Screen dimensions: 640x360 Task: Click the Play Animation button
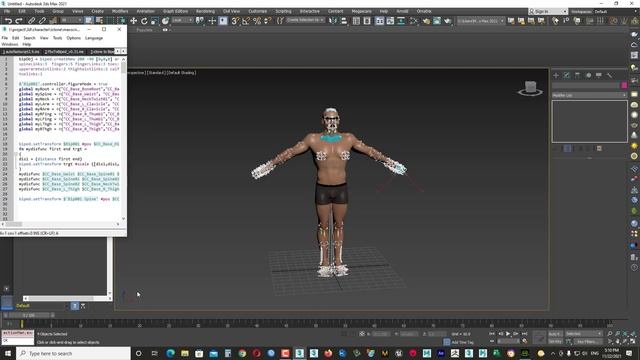point(508,334)
